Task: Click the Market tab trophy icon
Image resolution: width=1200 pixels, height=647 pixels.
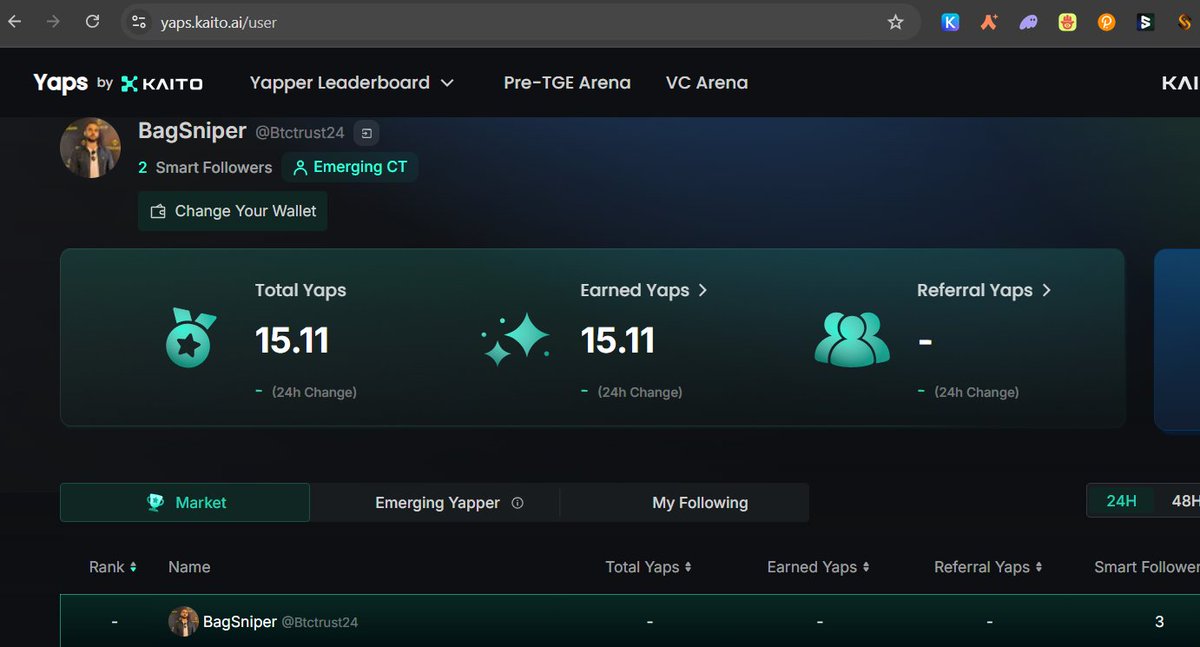Action: tap(155, 503)
